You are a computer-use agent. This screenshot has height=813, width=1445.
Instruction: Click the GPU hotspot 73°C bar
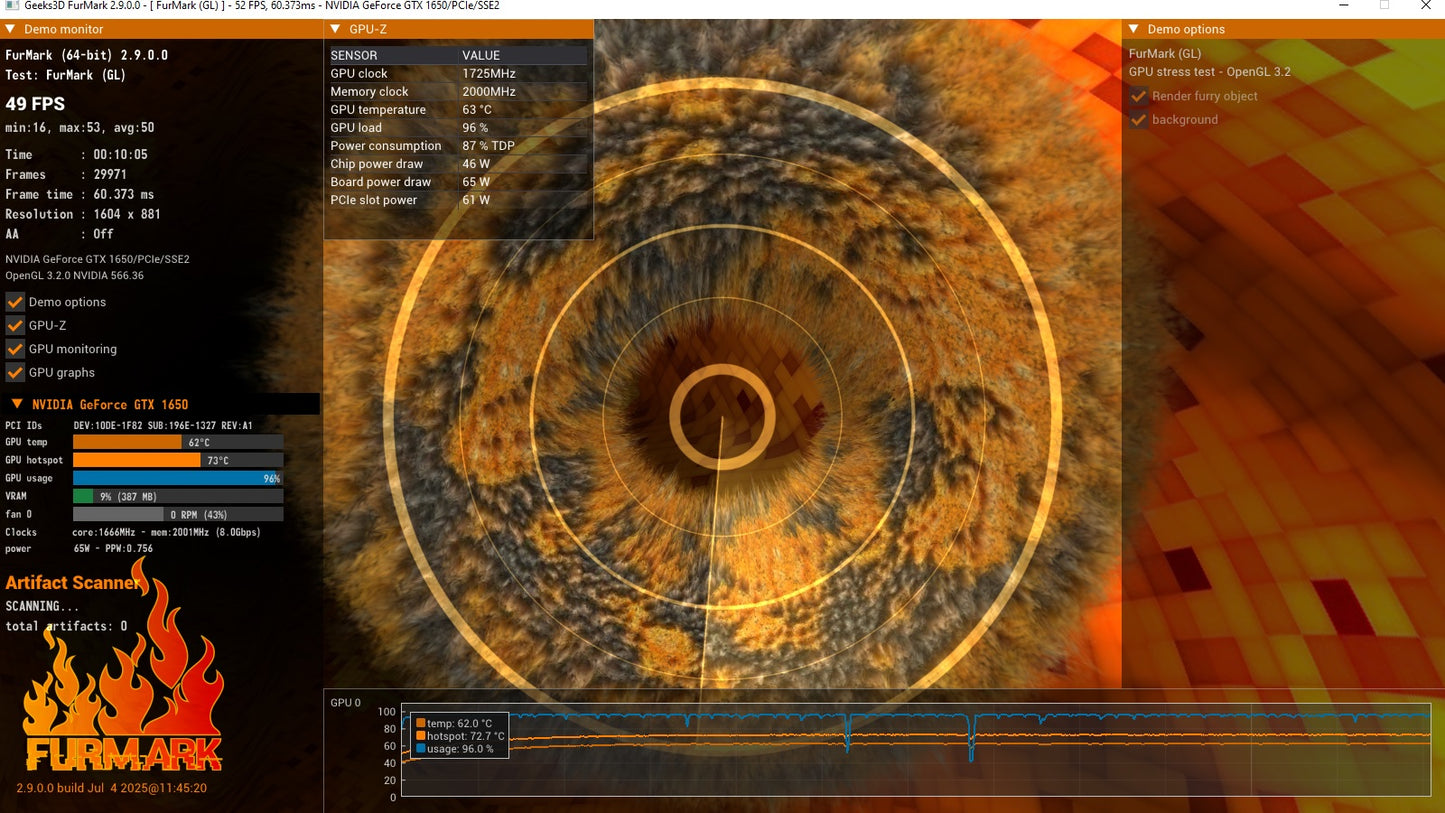coord(178,460)
